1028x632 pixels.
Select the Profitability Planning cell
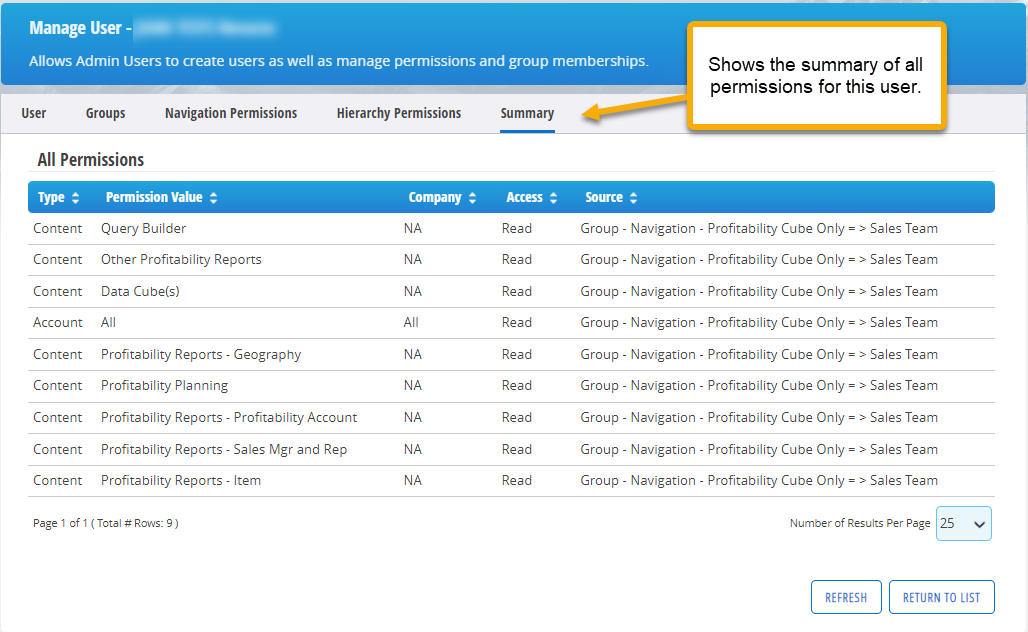(x=165, y=385)
